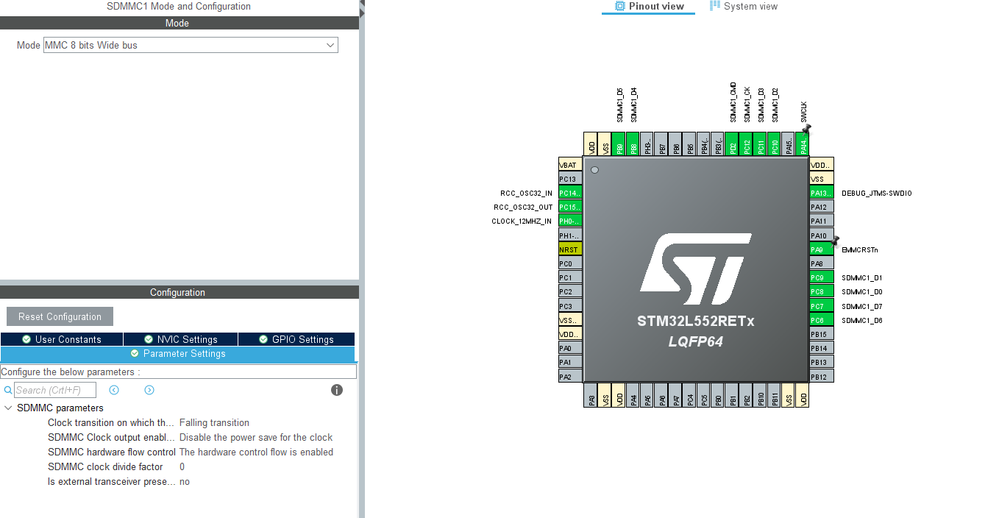The height and width of the screenshot is (518, 999).
Task: Click the PB8 pin on chip
Action: [x=632, y=145]
